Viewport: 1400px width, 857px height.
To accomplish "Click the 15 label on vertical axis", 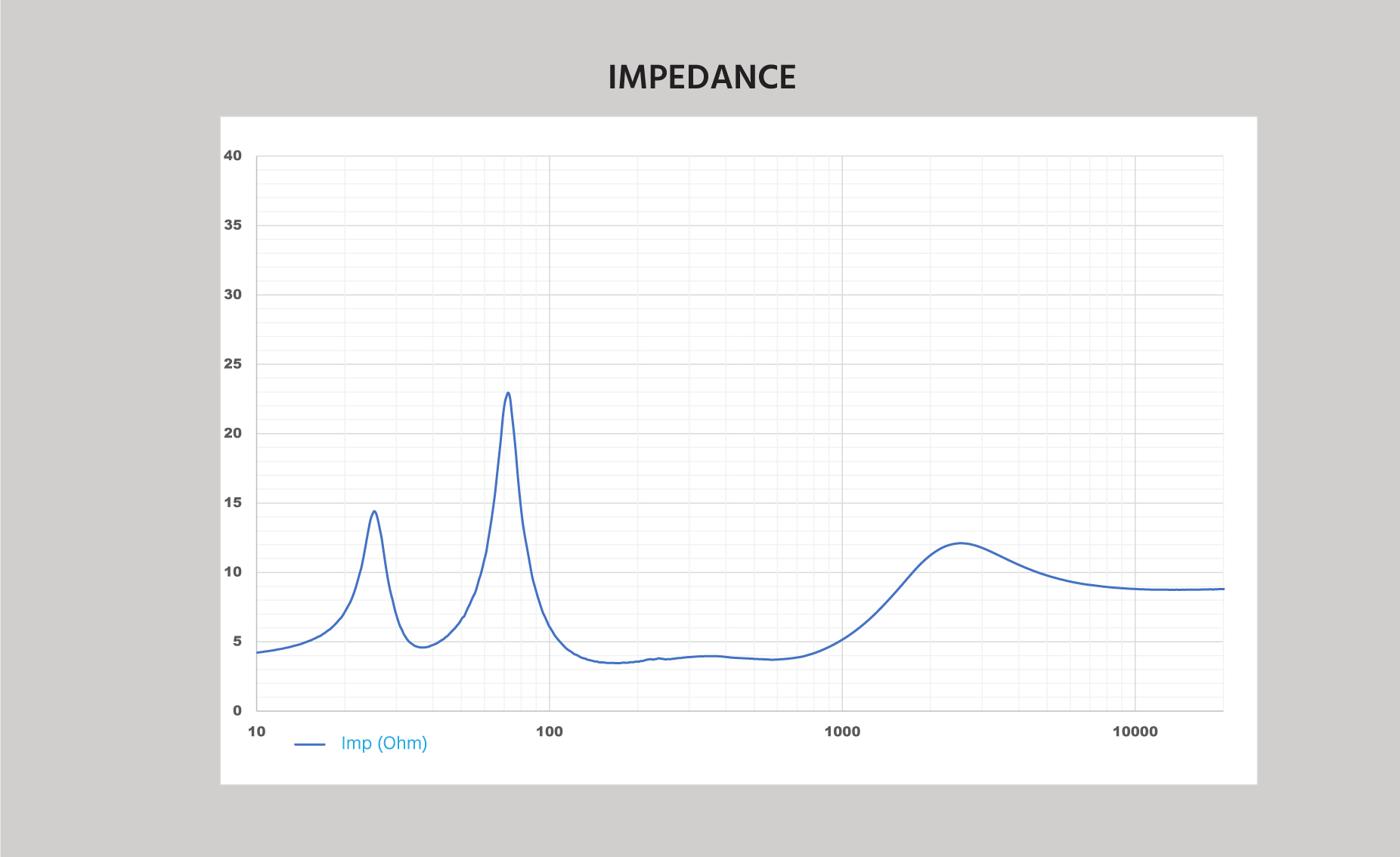I will click(x=233, y=503).
